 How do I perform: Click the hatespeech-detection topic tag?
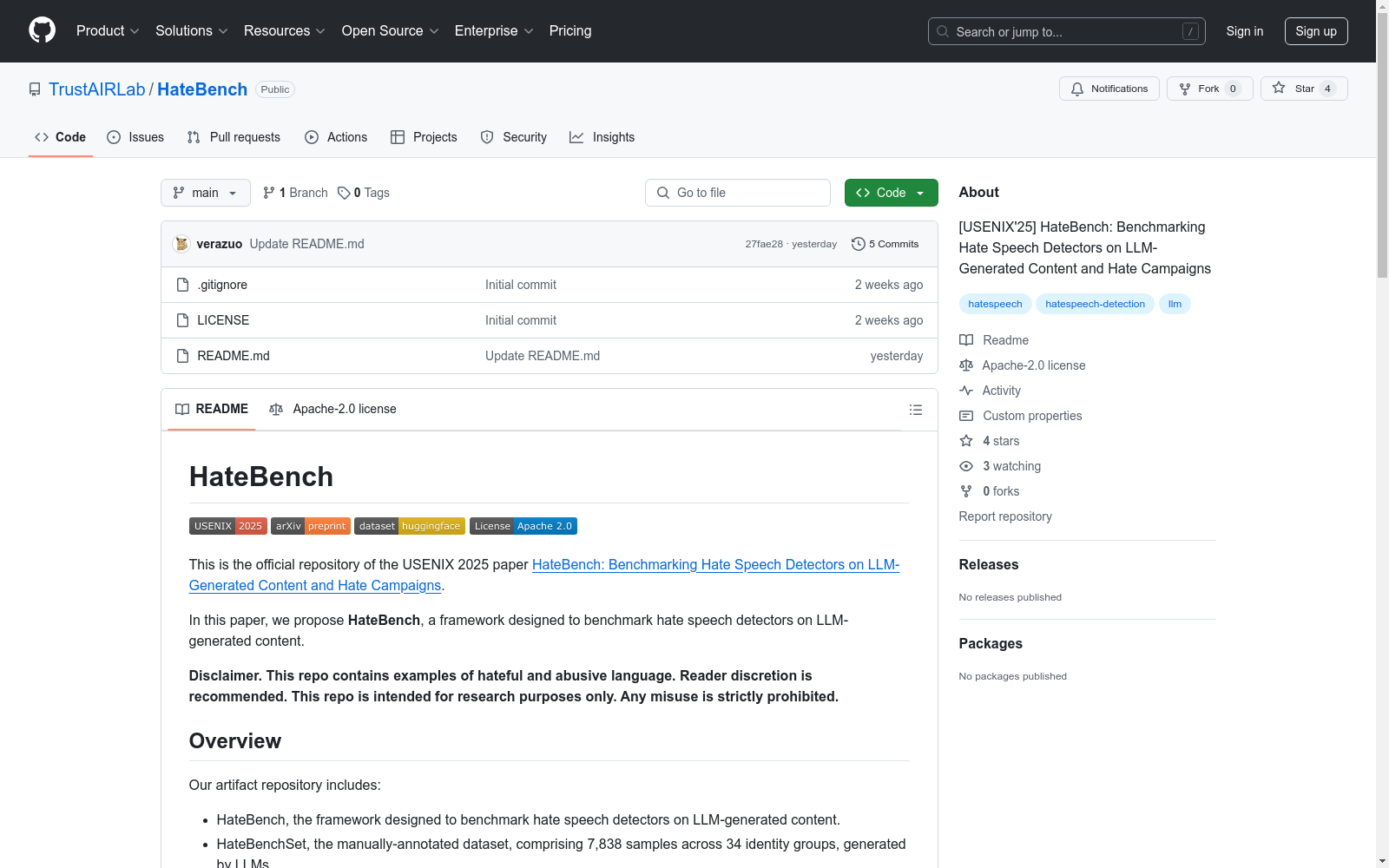pos(1095,304)
